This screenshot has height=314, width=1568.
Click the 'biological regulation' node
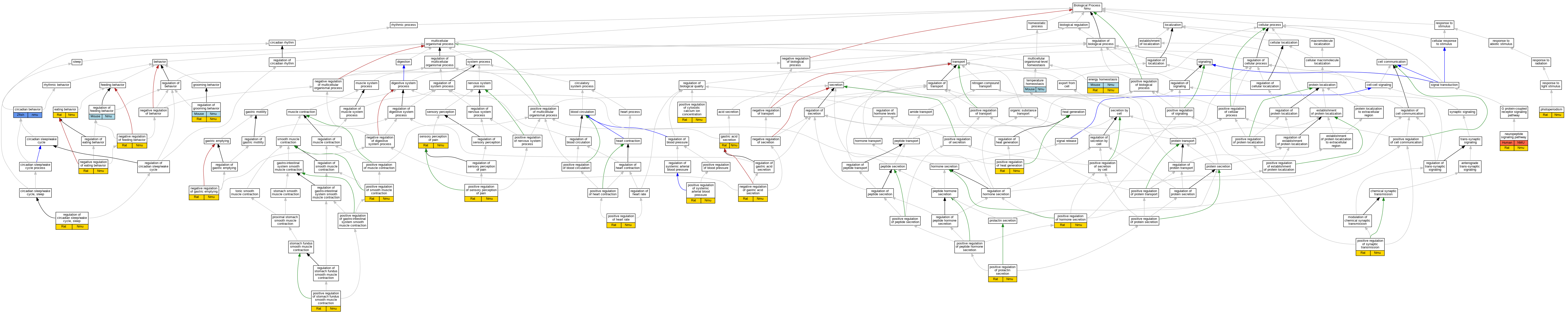1074,25
